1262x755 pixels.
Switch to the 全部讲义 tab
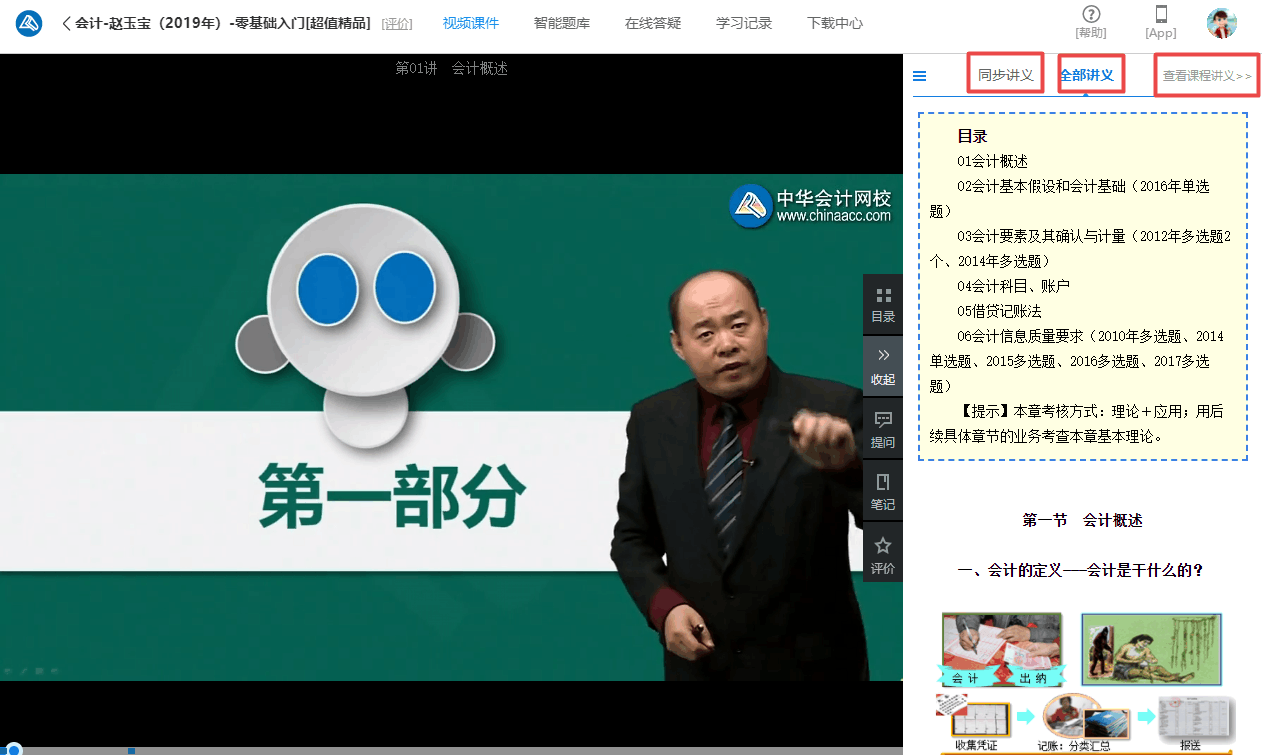[1090, 74]
